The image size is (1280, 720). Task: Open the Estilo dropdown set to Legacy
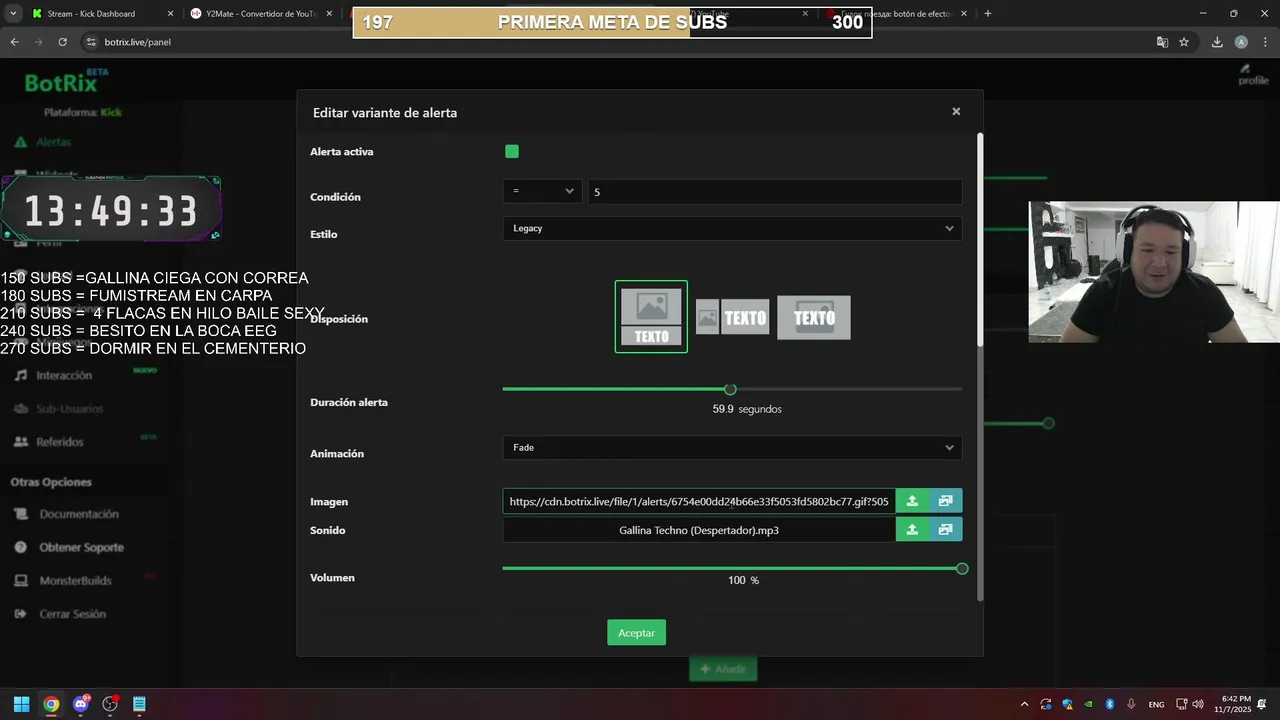tap(732, 228)
